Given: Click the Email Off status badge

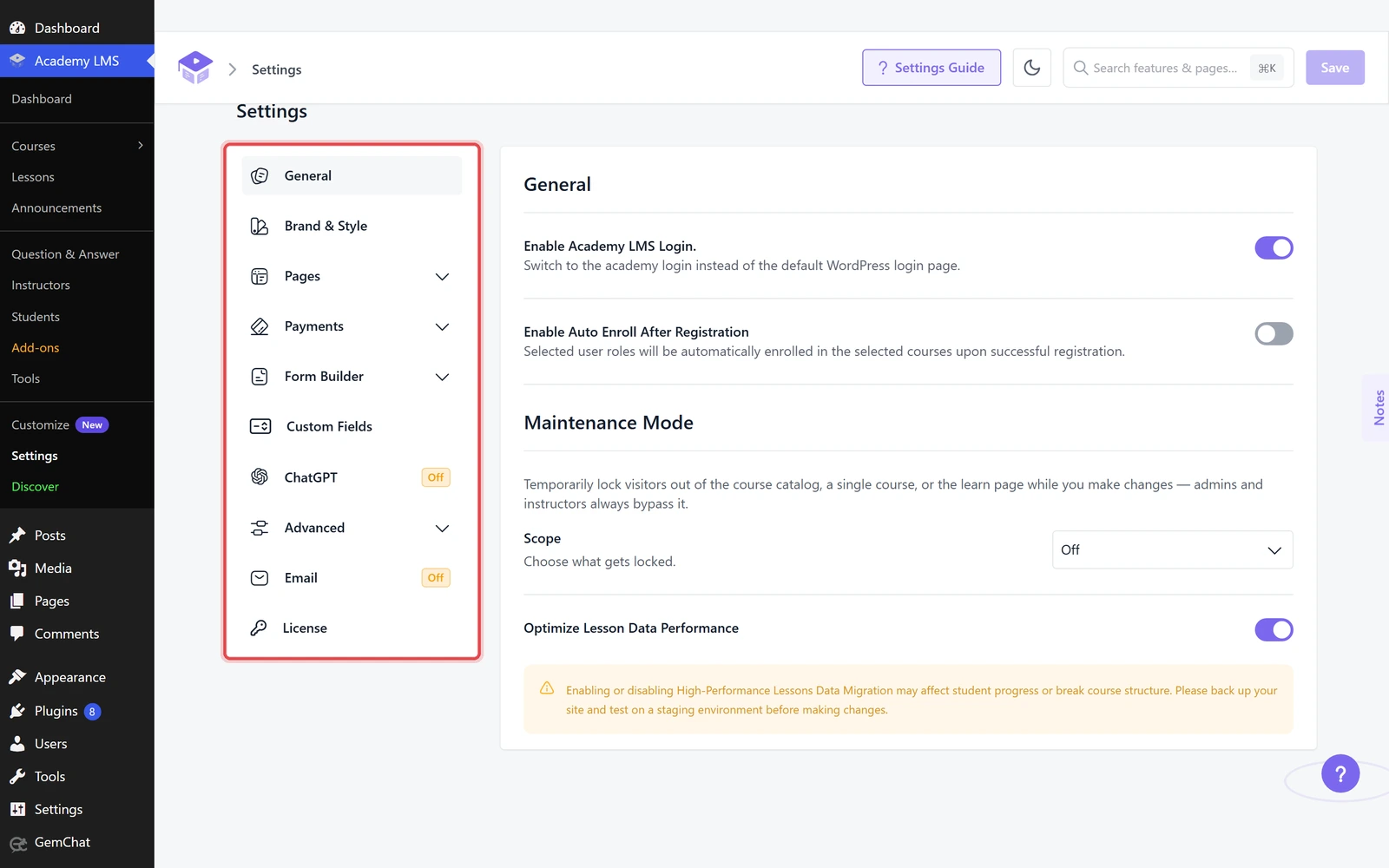Looking at the screenshot, I should pyautogui.click(x=436, y=578).
